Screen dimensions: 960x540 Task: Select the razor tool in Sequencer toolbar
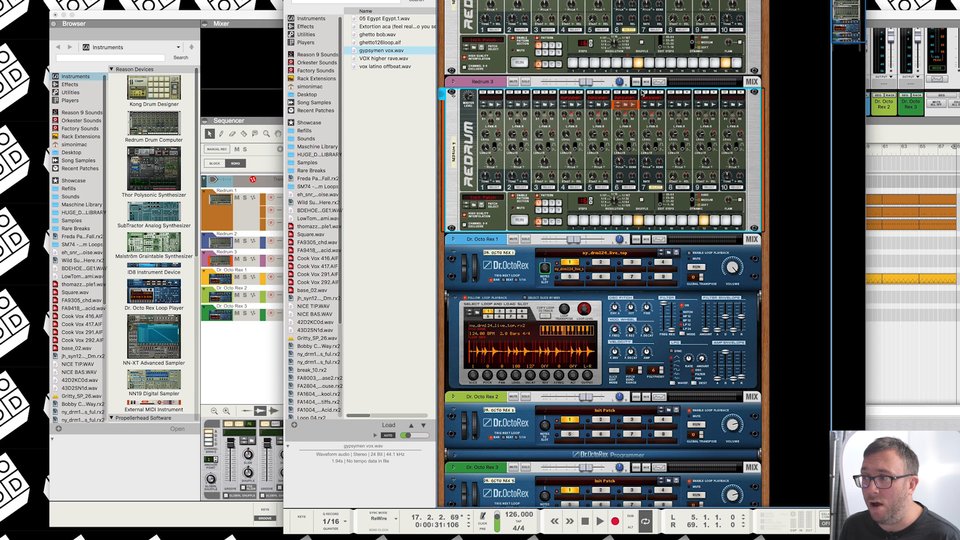click(x=244, y=133)
